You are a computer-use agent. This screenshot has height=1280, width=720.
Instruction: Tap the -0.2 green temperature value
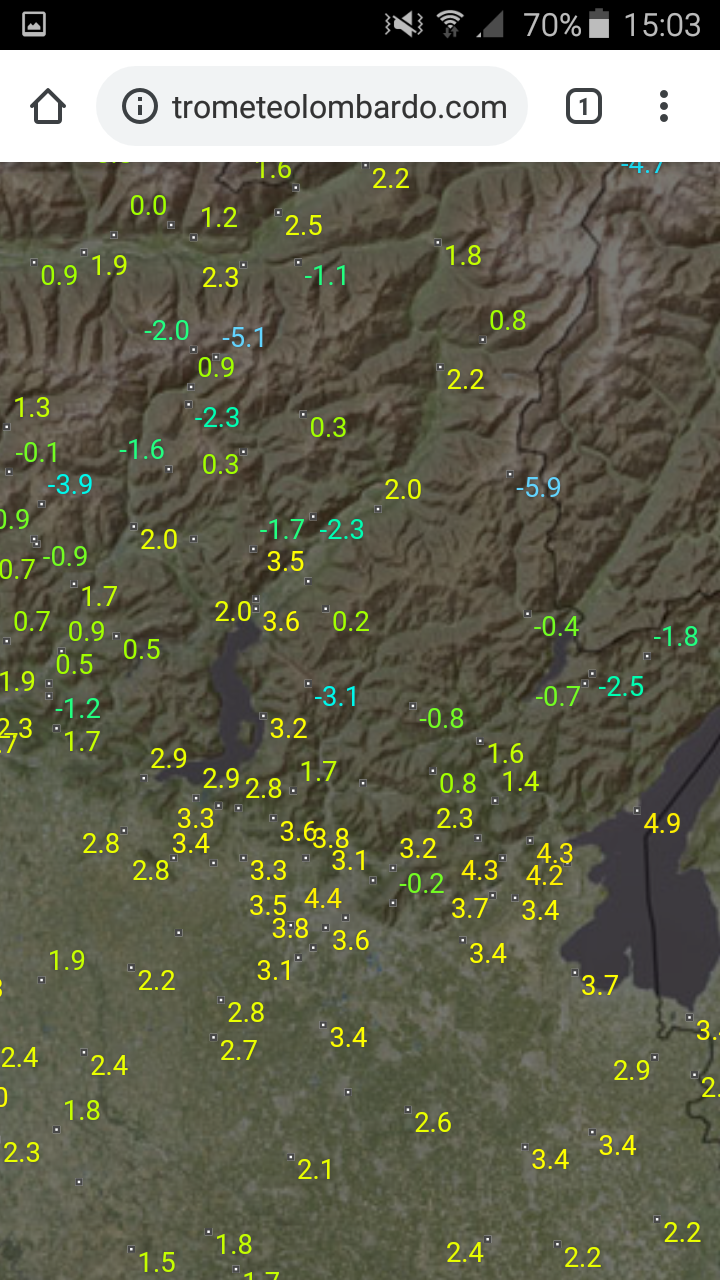pos(421,883)
